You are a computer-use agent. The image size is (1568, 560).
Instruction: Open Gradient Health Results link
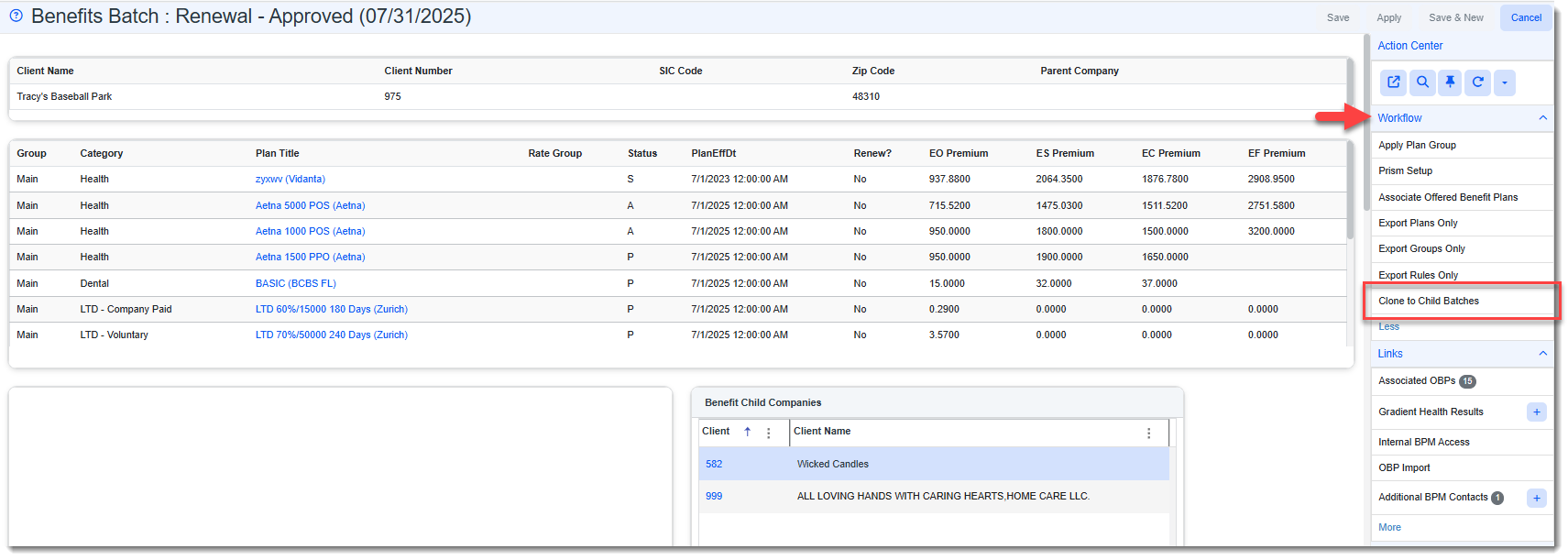(1431, 412)
